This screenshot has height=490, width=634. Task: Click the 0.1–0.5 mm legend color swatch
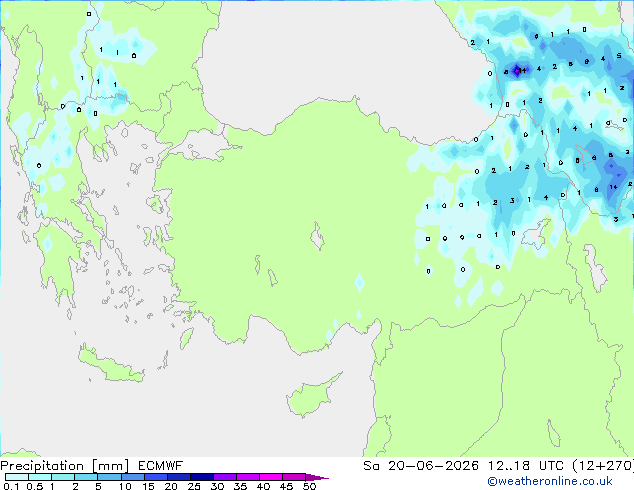tap(17, 477)
